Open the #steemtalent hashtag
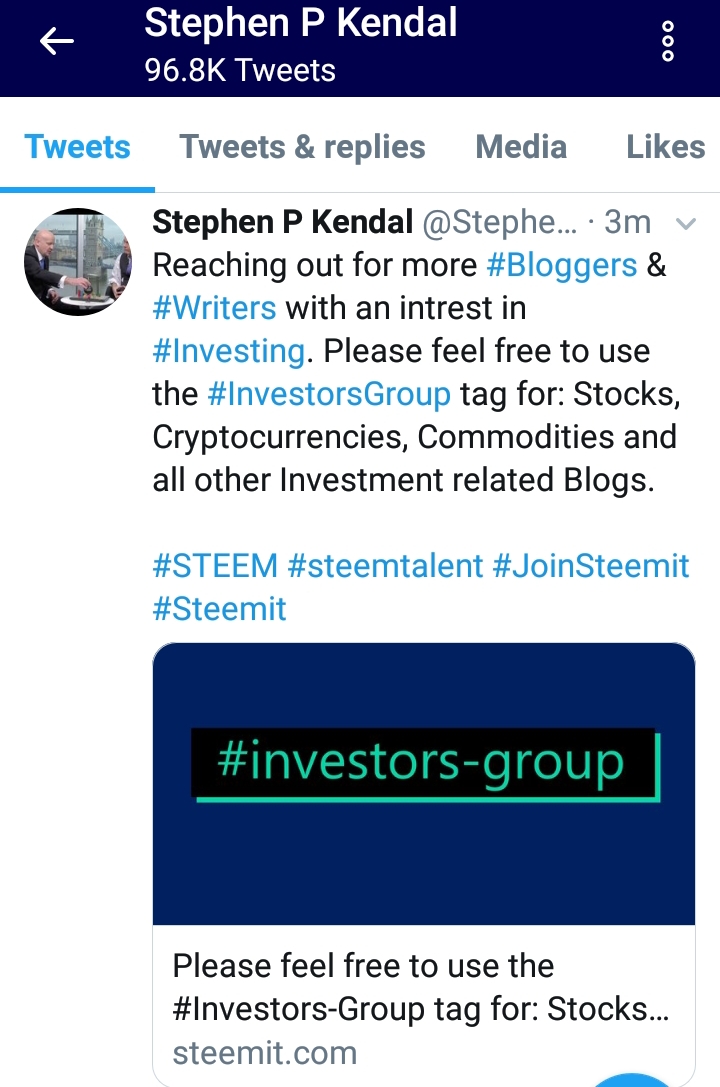 (385, 566)
